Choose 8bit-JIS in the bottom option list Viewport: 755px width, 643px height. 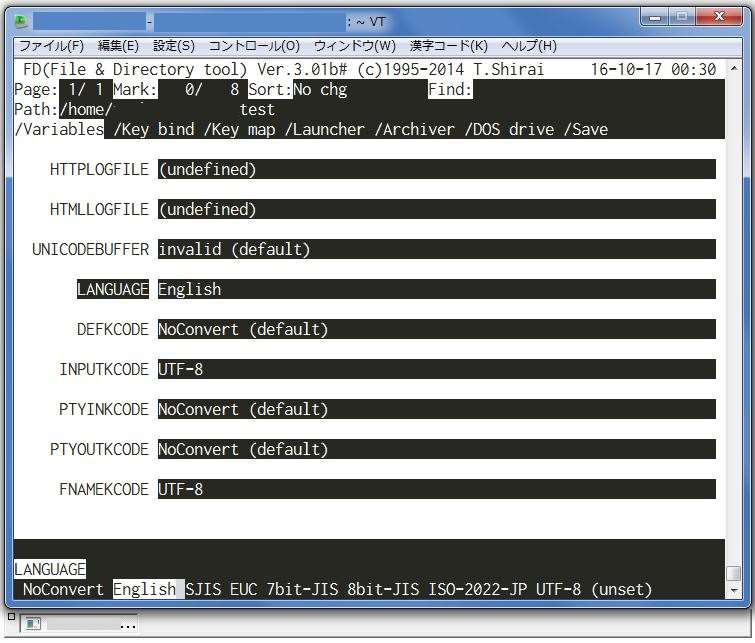click(x=383, y=590)
